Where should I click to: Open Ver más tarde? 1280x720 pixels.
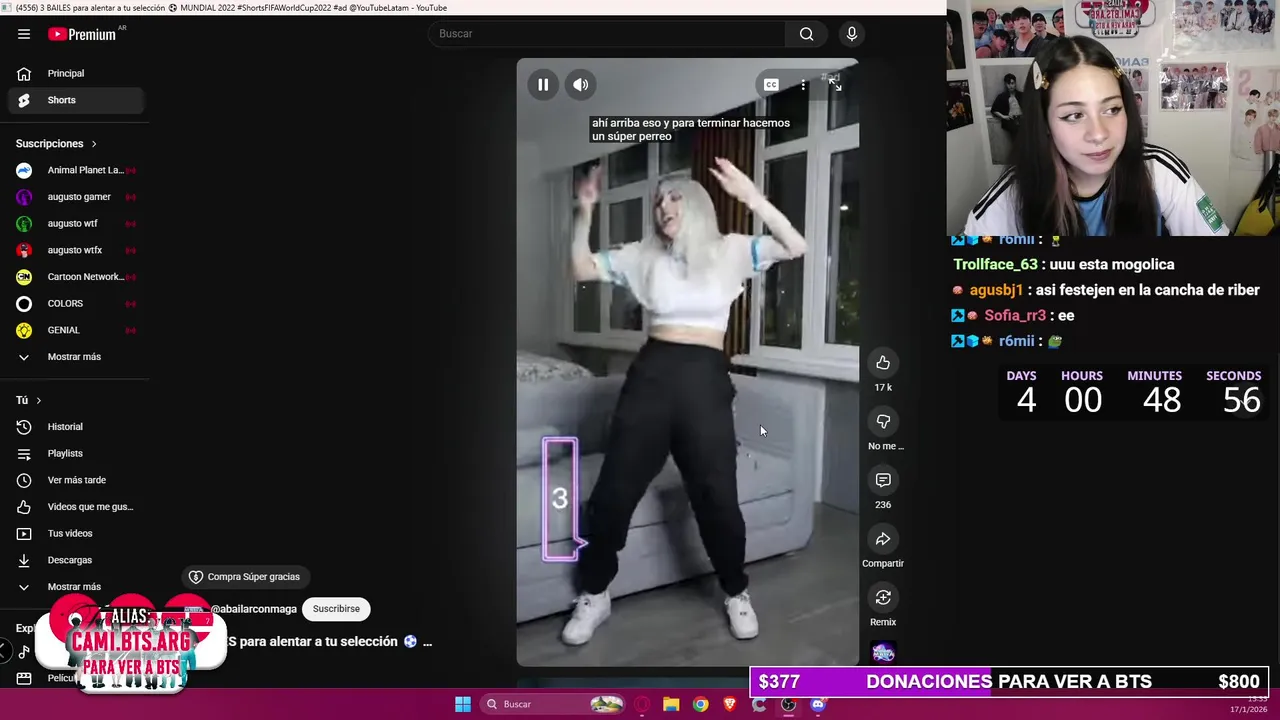coord(76,480)
